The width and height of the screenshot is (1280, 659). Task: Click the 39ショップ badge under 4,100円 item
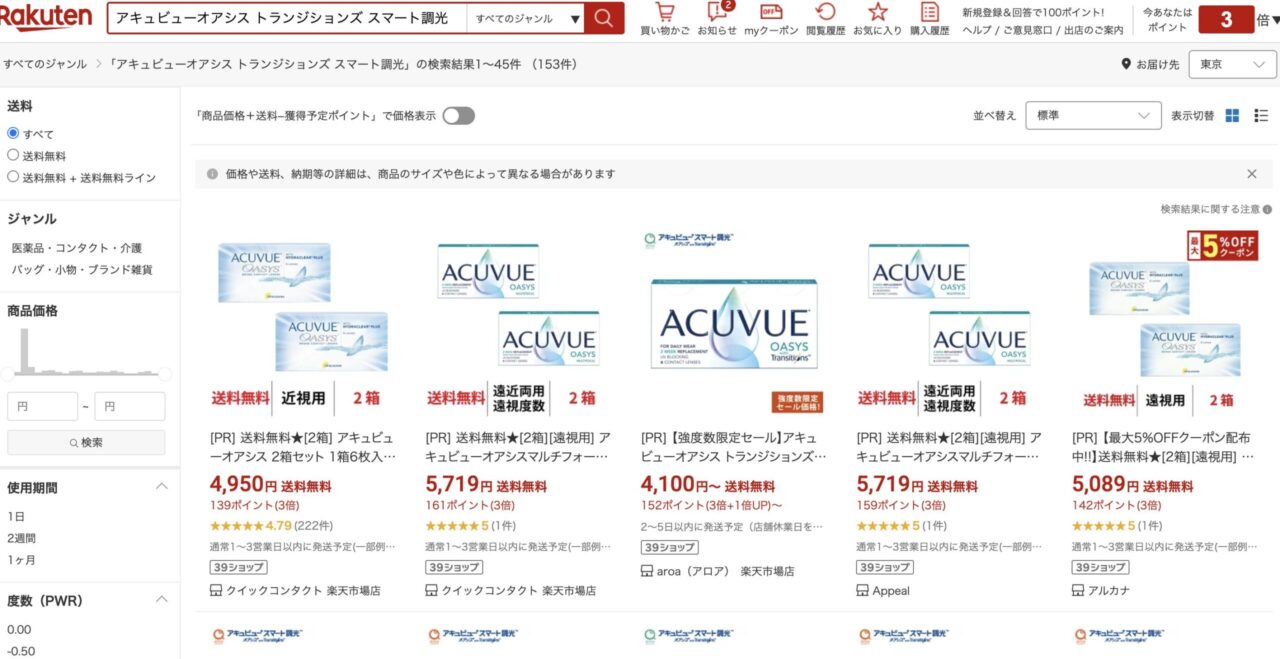point(669,547)
